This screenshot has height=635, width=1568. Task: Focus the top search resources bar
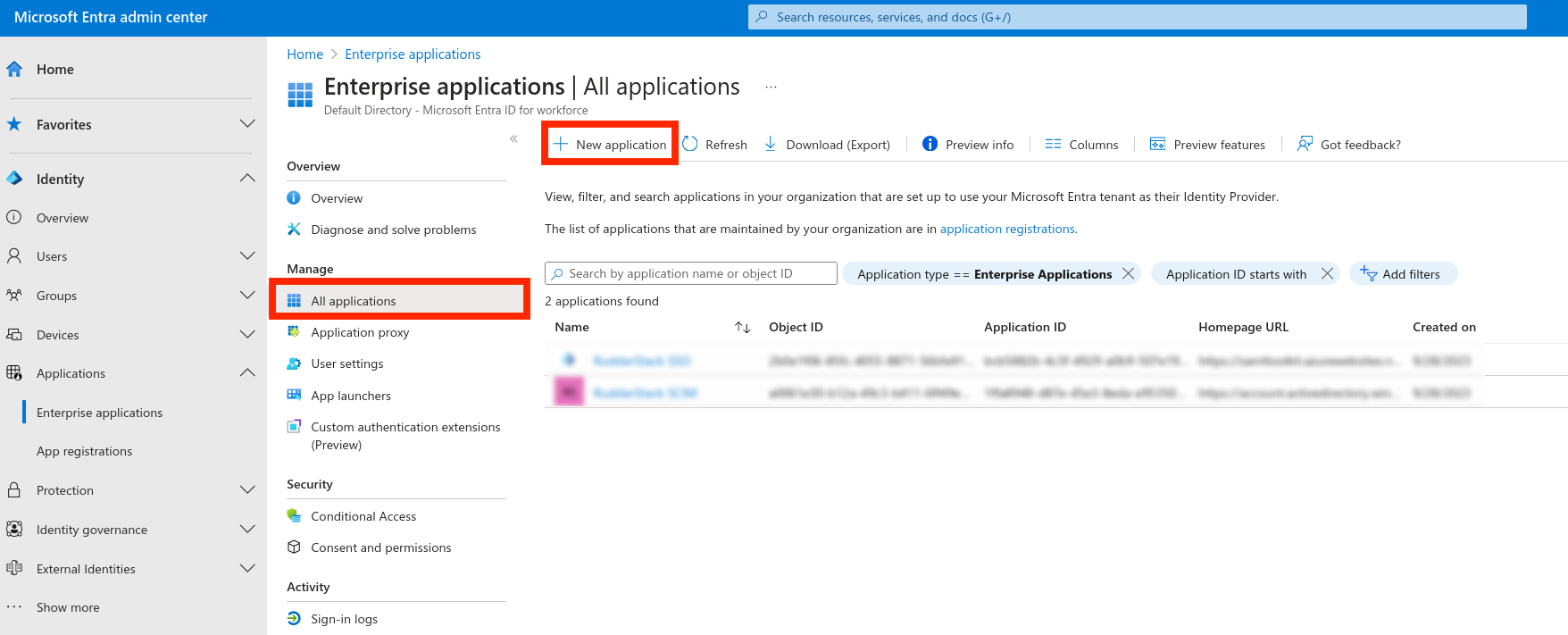1138,17
